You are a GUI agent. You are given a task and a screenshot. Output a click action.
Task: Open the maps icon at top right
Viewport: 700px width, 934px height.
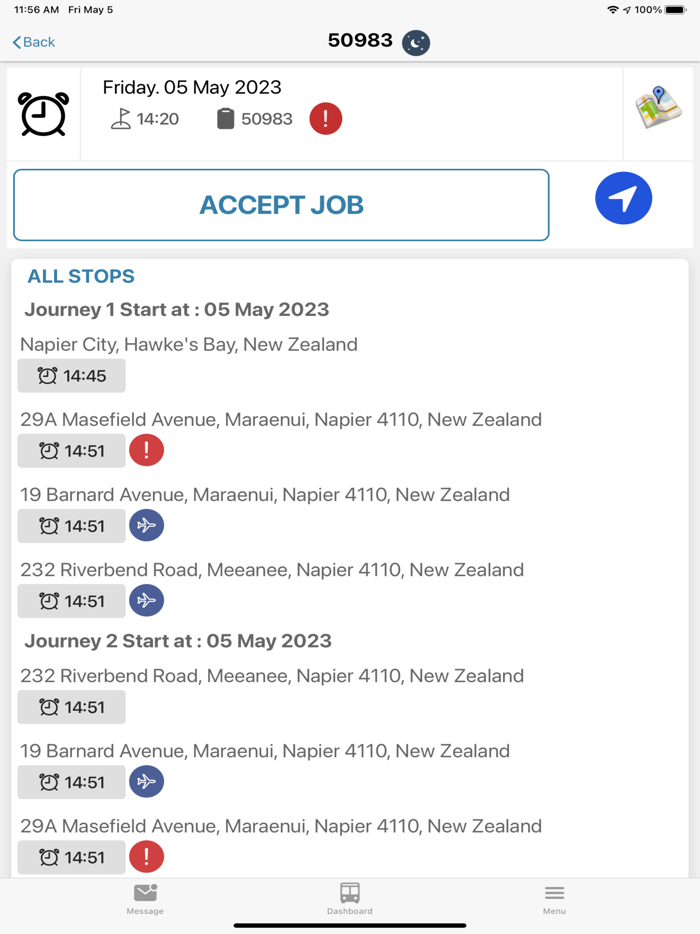point(661,105)
